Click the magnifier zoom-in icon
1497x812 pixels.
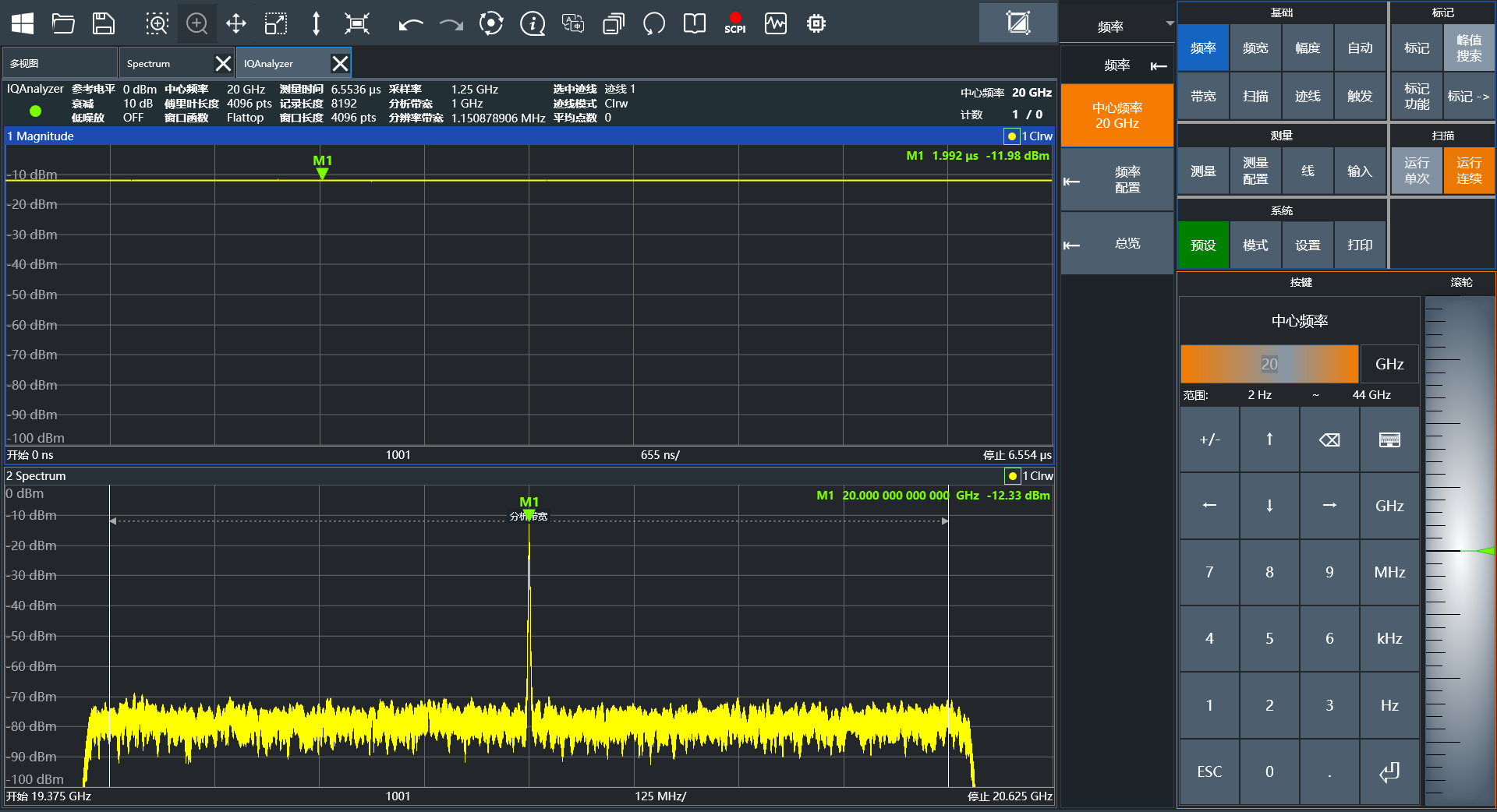pyautogui.click(x=197, y=23)
